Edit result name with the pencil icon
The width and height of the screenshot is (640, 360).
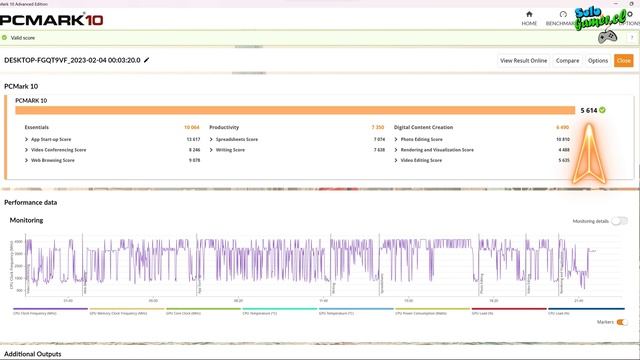[147, 60]
